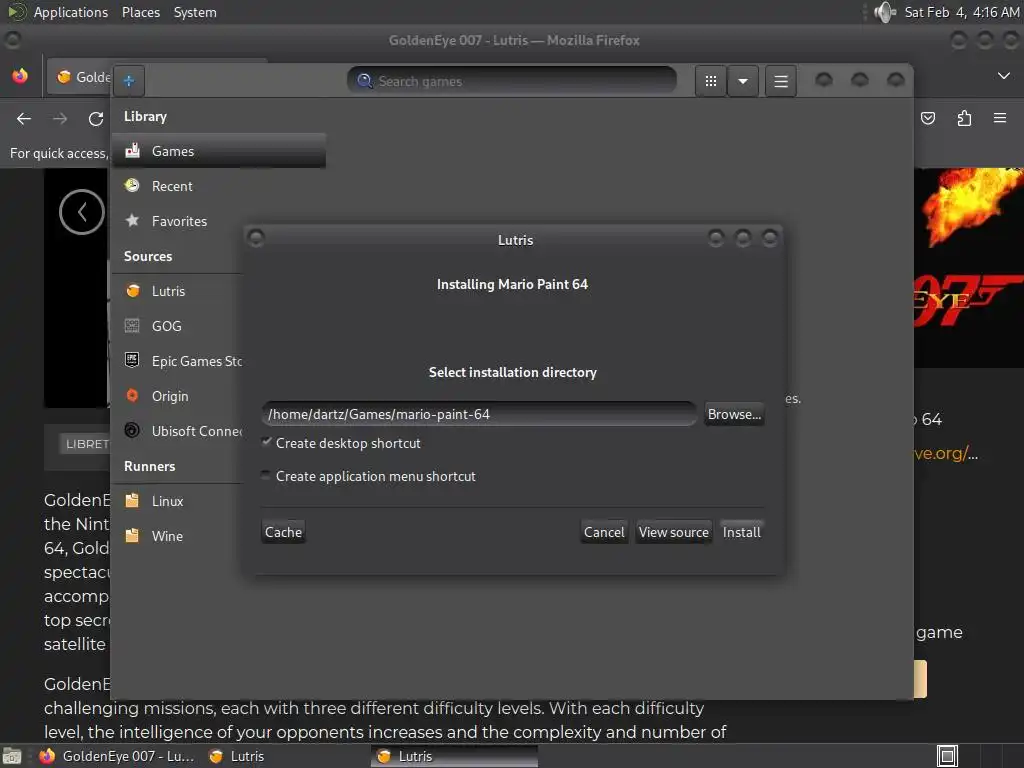Select the GoldenEye Firefox tab
The image size is (1024, 768).
point(80,77)
